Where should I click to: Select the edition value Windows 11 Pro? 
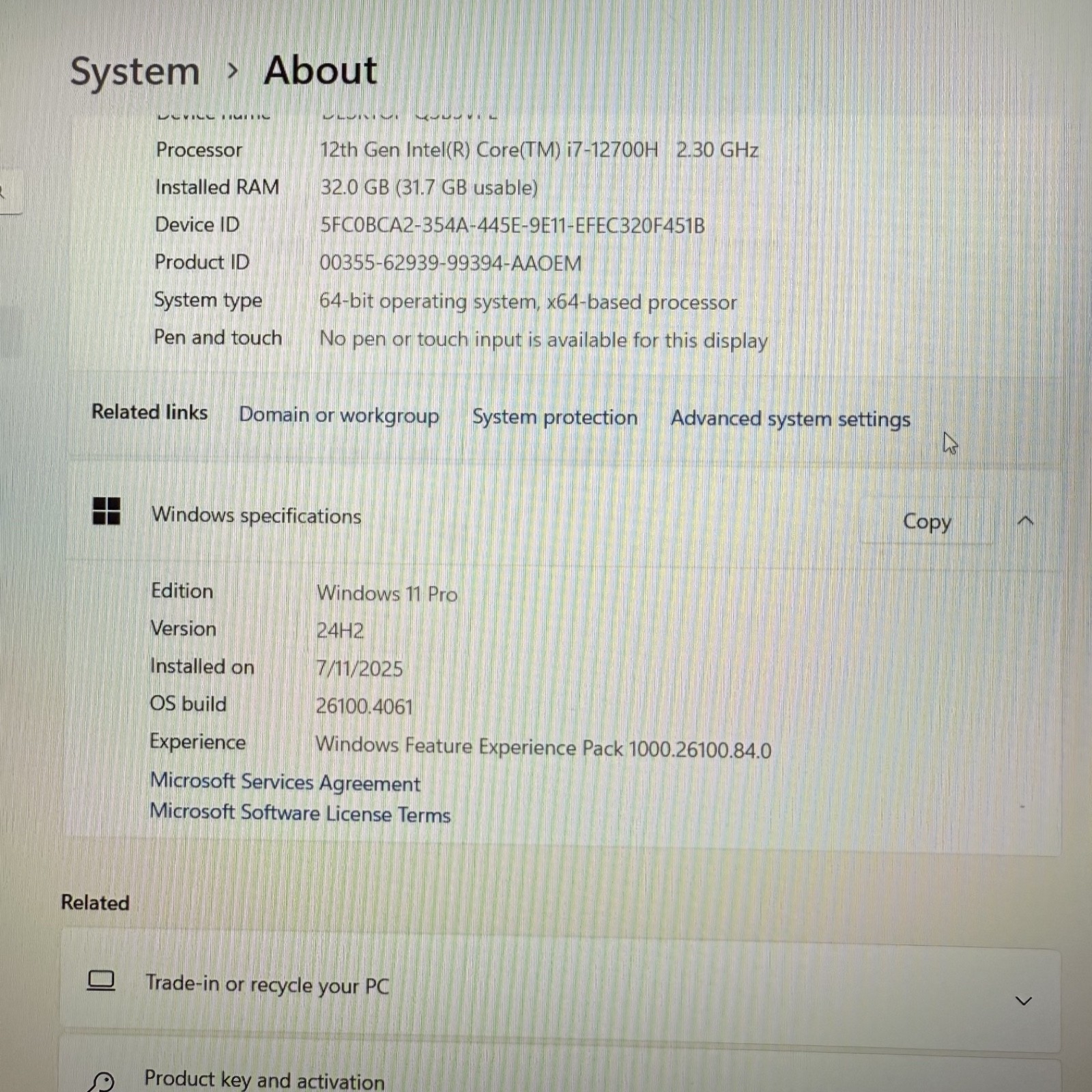[387, 594]
